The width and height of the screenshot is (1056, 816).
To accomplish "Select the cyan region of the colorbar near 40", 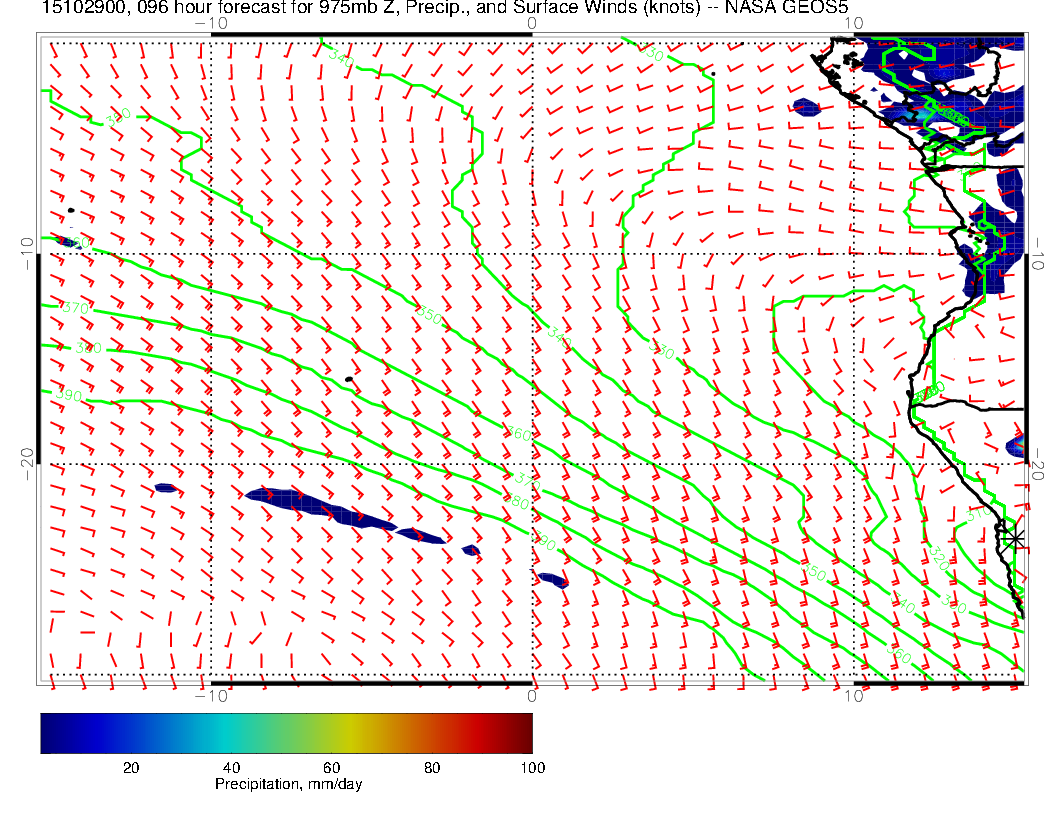I will [x=231, y=733].
